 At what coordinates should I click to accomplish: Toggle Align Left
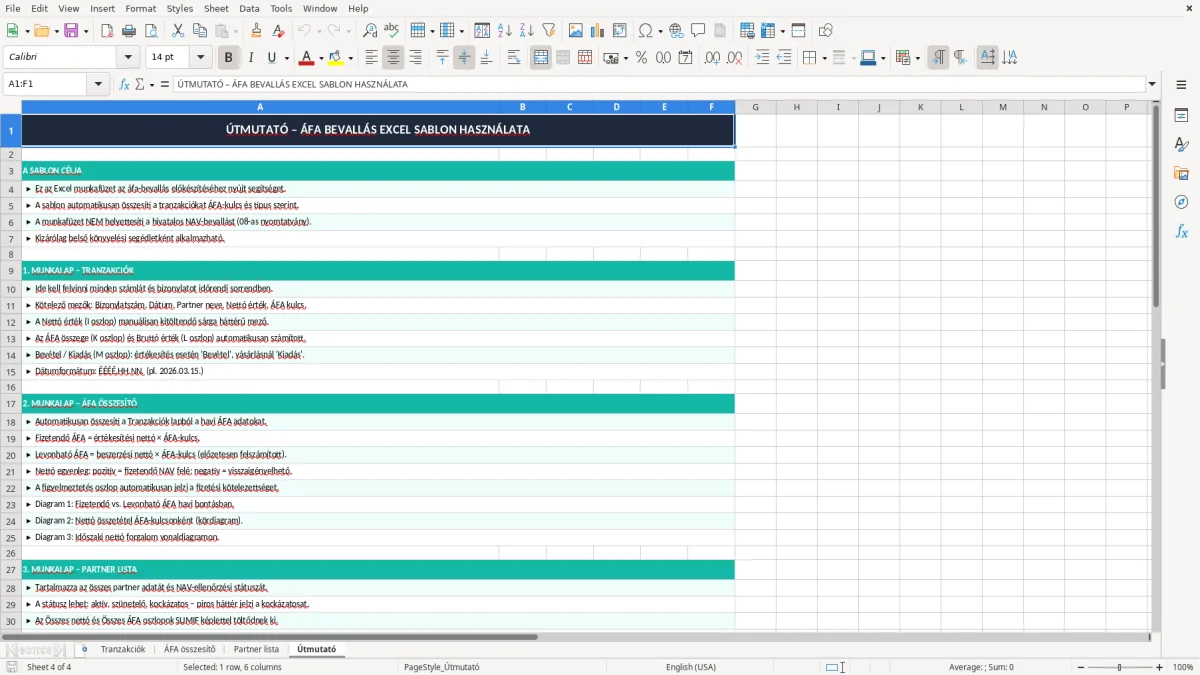(x=371, y=58)
